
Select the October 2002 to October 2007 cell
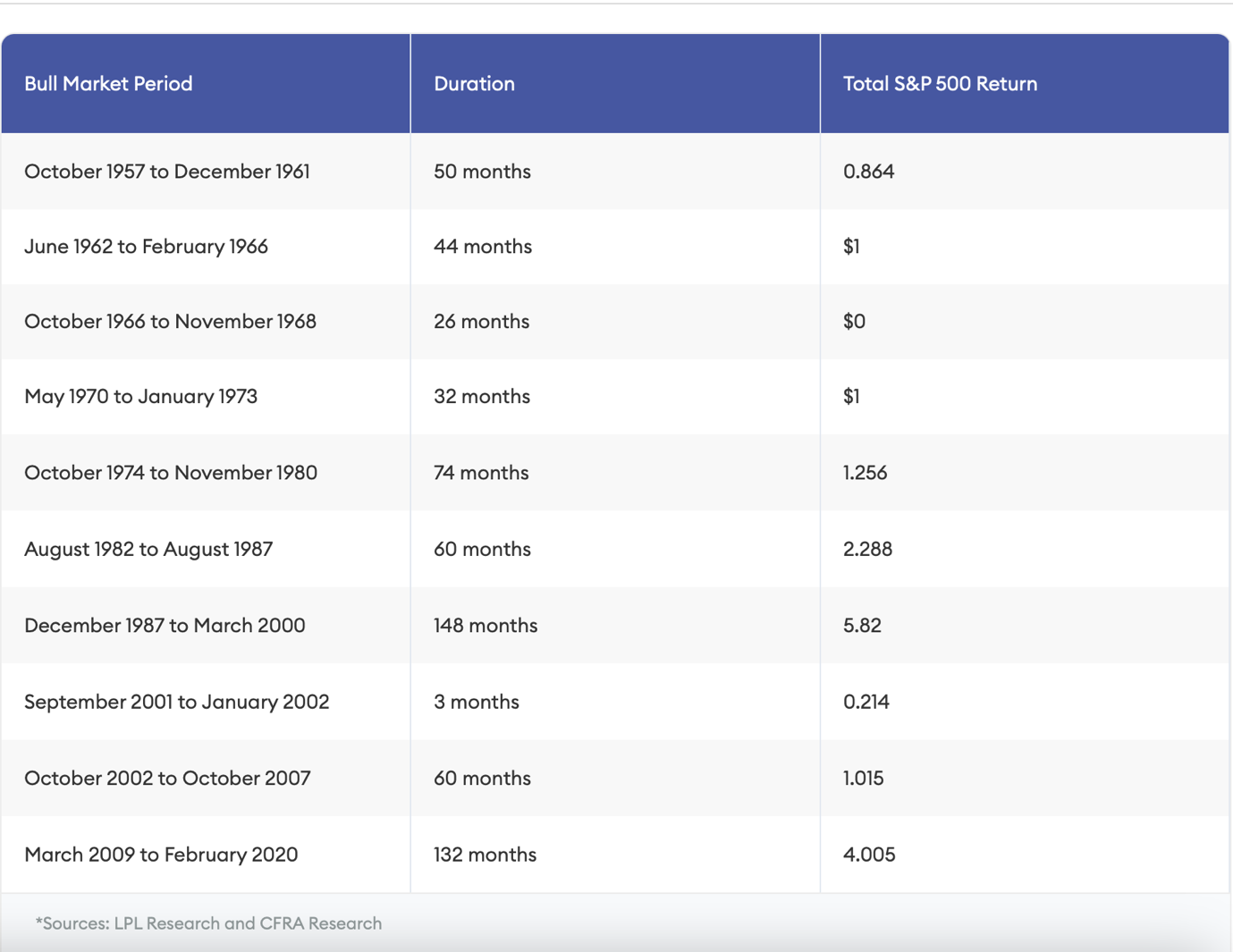[167, 779]
